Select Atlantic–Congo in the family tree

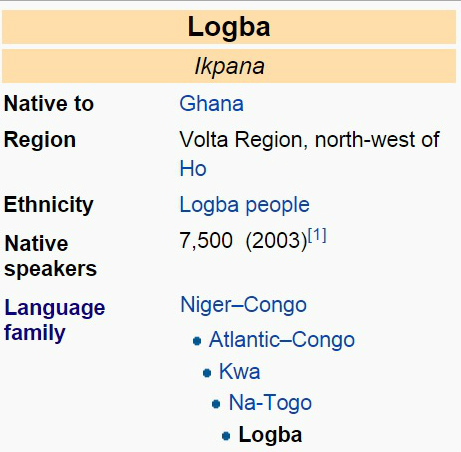pos(282,340)
